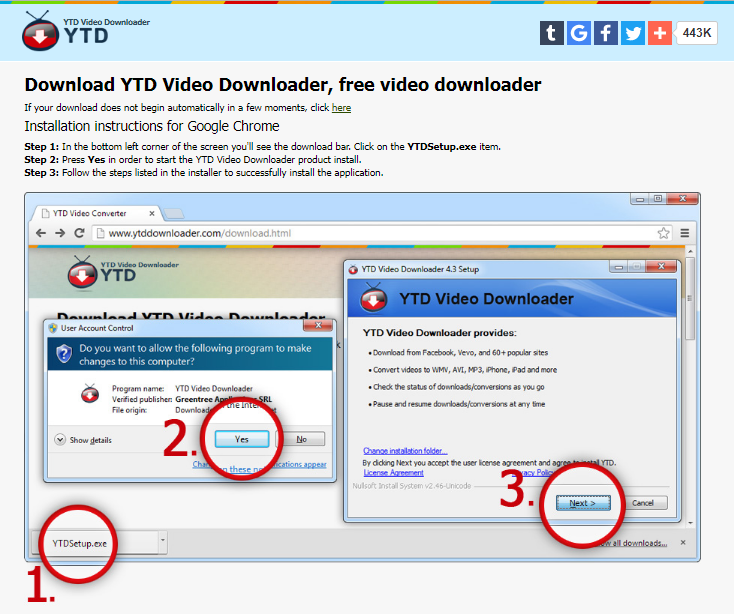Open a new tab button
Image resolution: width=734 pixels, height=614 pixels.
(174, 214)
